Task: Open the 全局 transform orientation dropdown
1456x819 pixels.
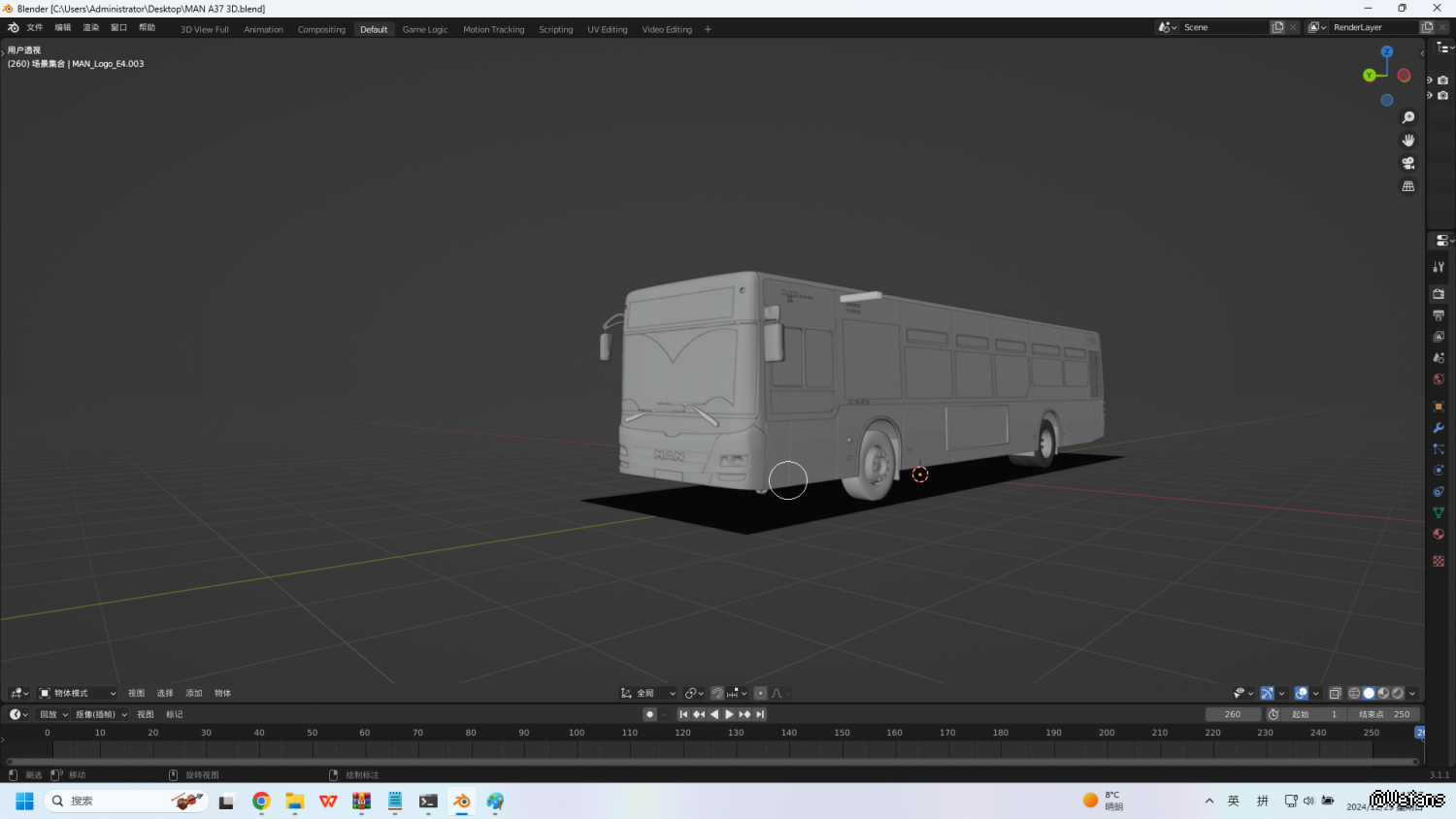Action: [648, 693]
